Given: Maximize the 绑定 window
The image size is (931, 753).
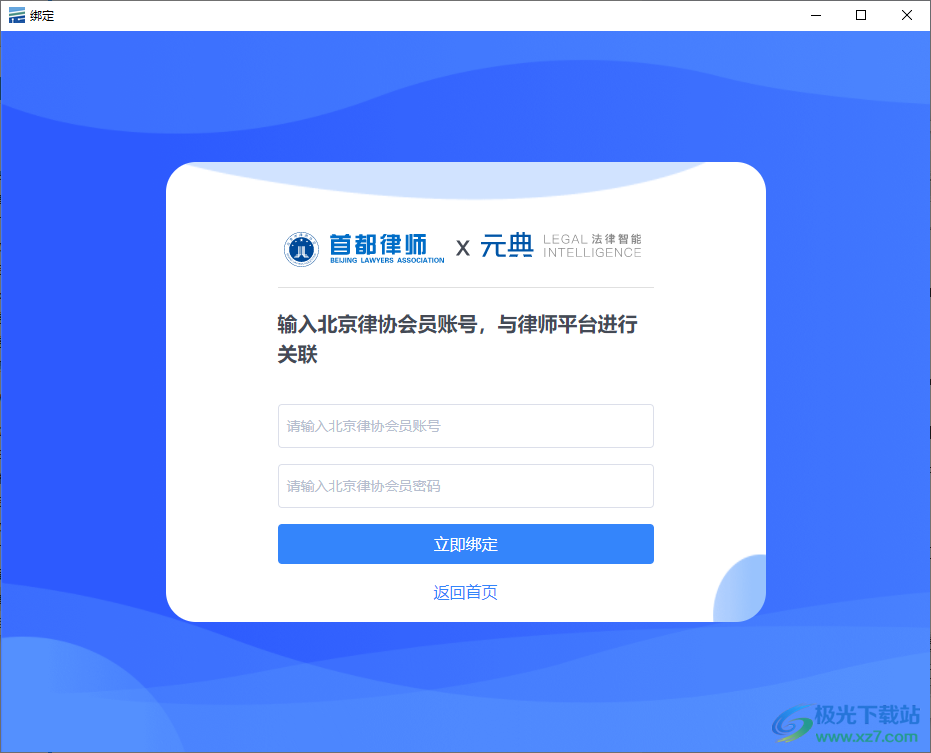Looking at the screenshot, I should coord(861,15).
